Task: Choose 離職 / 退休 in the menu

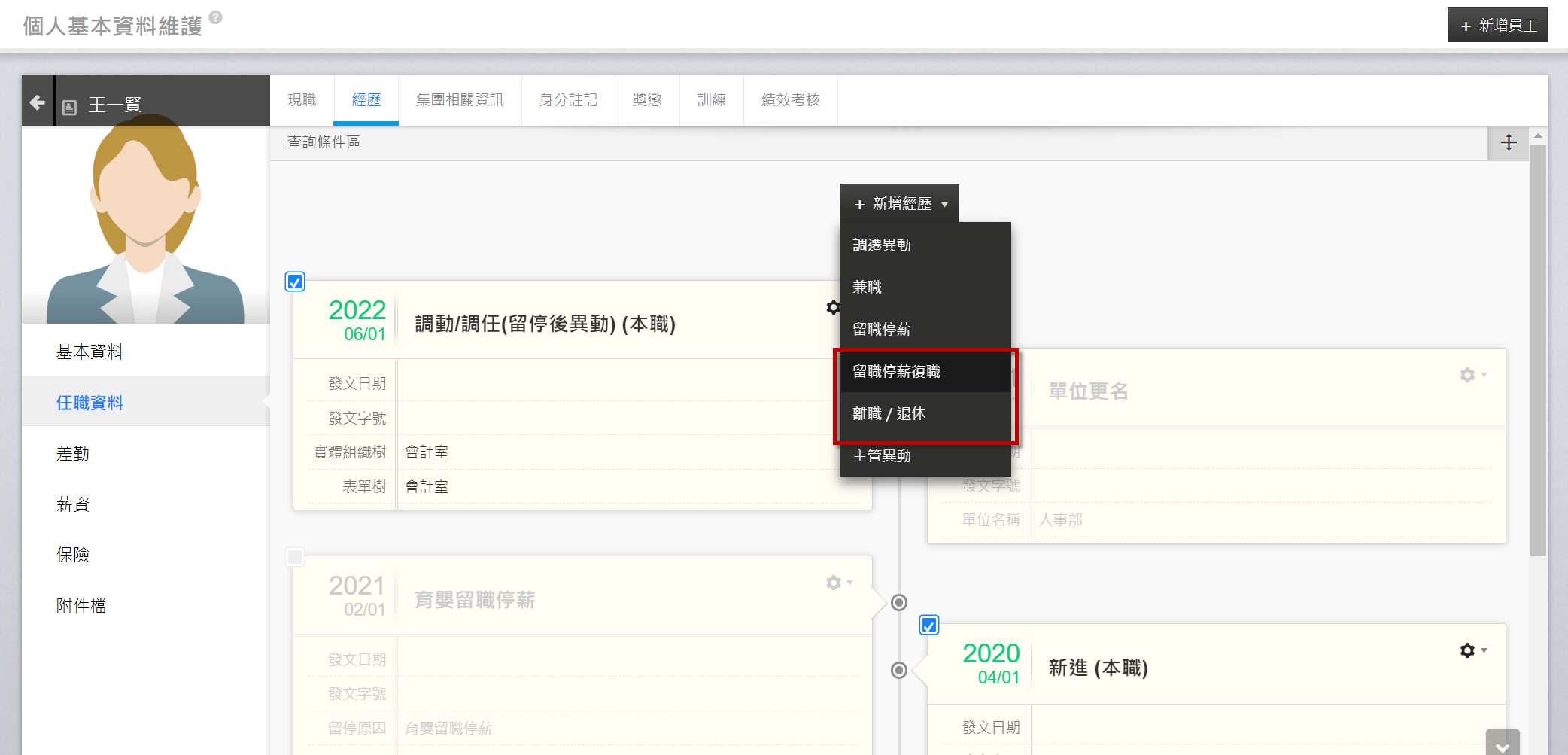Action: [x=889, y=413]
